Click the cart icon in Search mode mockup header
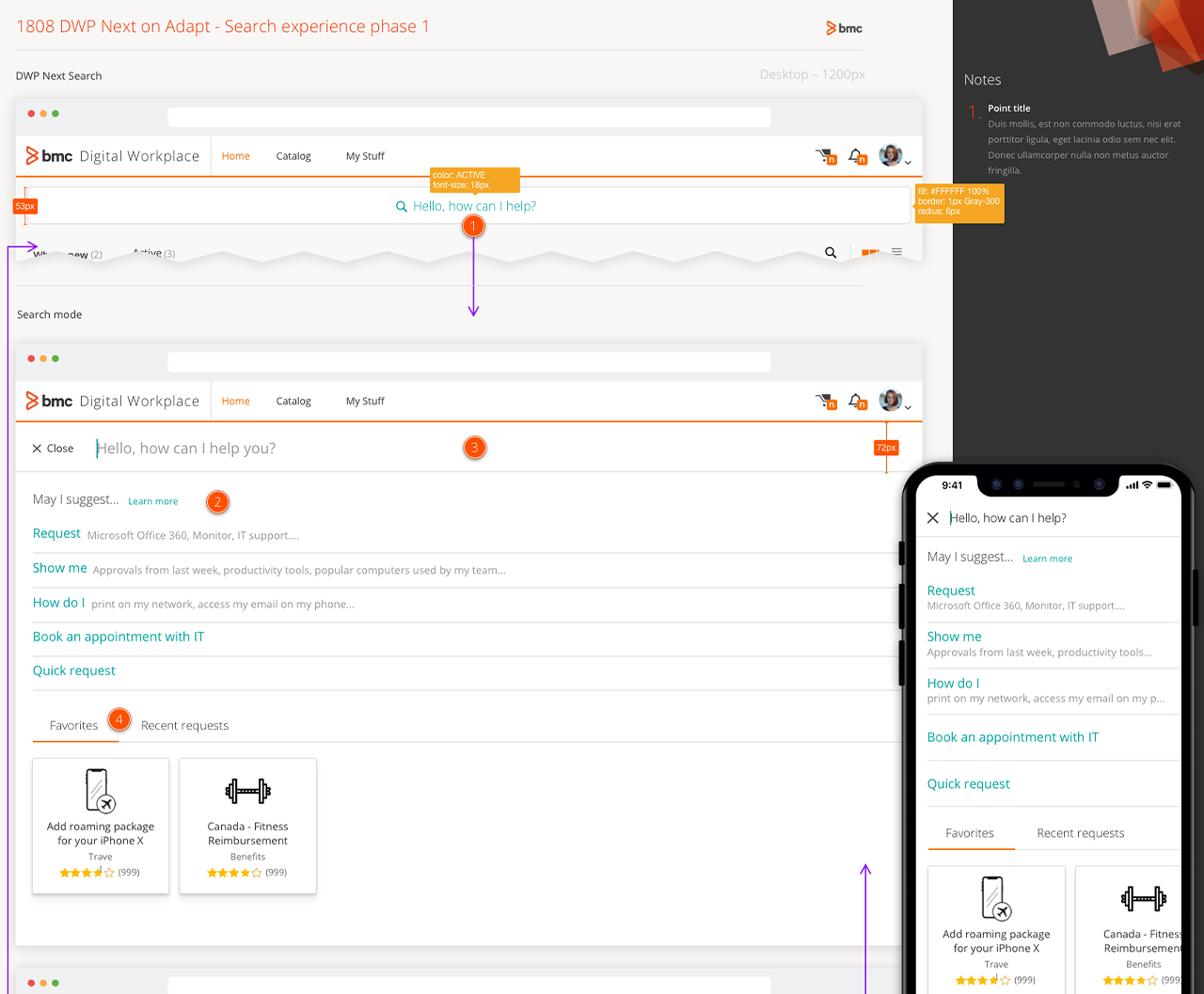 pos(826,402)
